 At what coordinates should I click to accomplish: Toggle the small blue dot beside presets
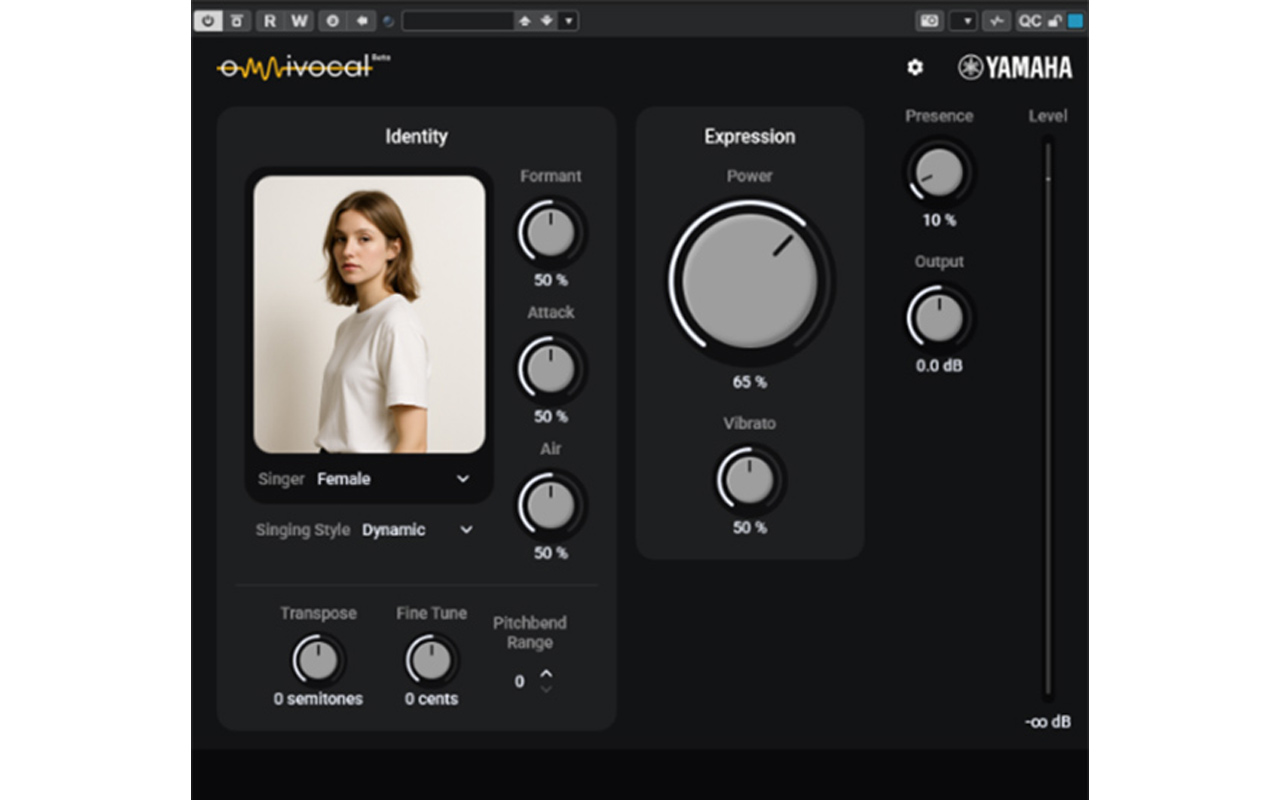point(387,21)
